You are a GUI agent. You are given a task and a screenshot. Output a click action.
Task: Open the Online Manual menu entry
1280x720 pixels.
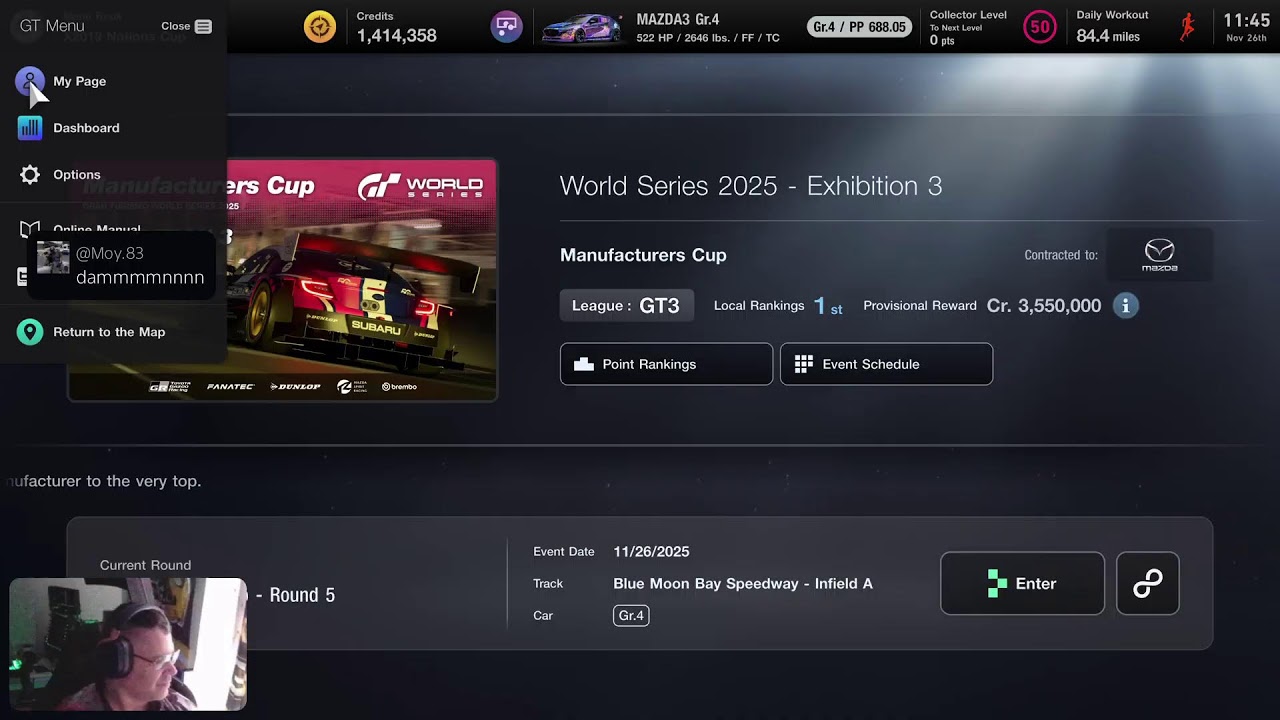click(97, 229)
